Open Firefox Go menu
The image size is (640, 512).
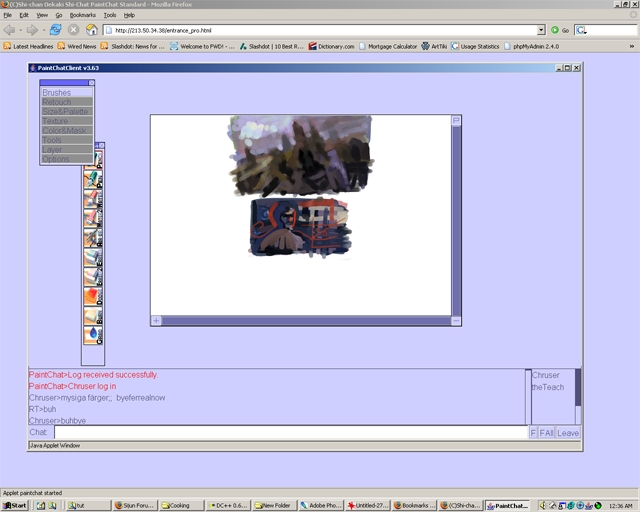(x=59, y=15)
